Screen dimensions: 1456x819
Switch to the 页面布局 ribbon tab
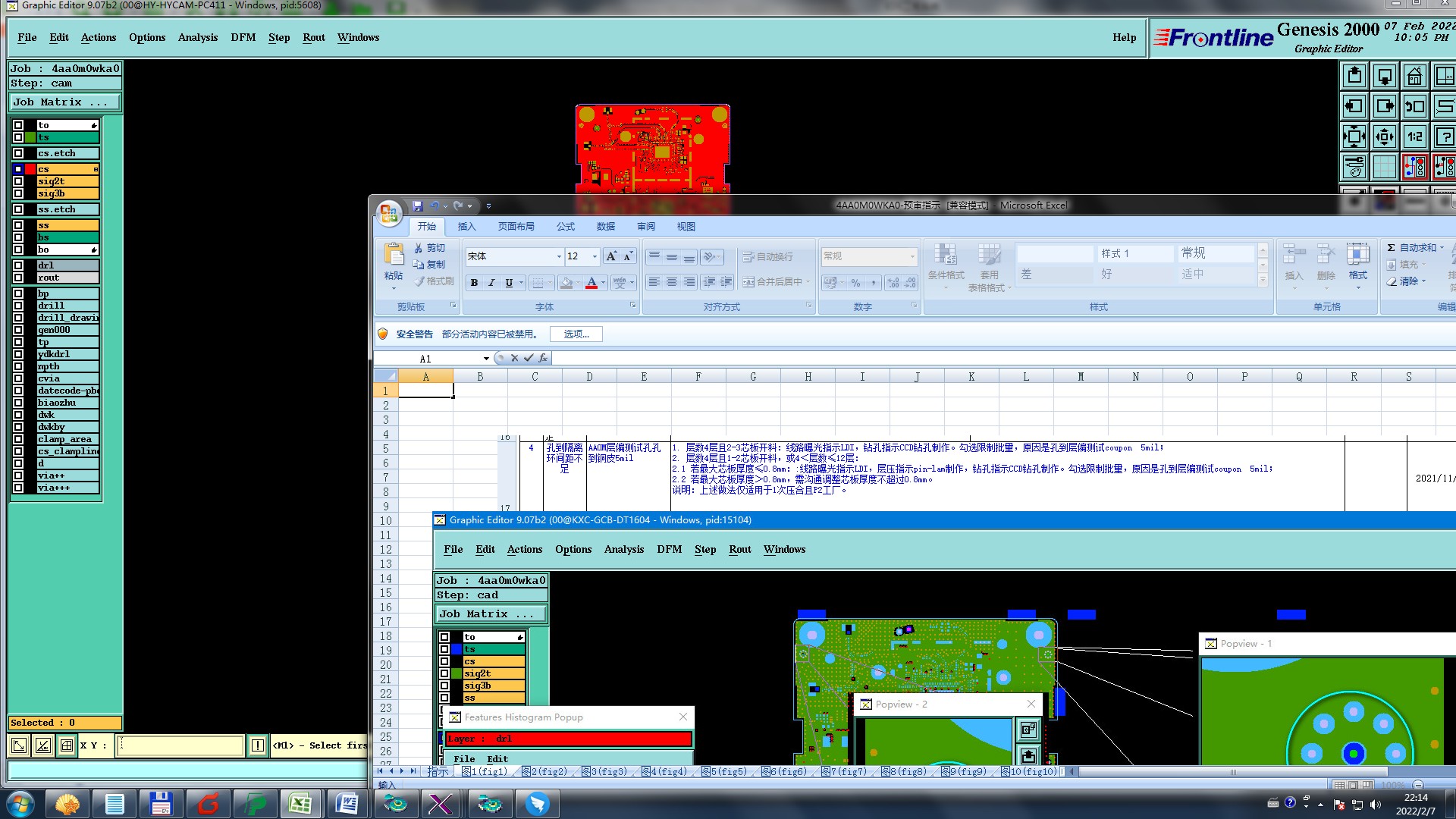pyautogui.click(x=516, y=226)
